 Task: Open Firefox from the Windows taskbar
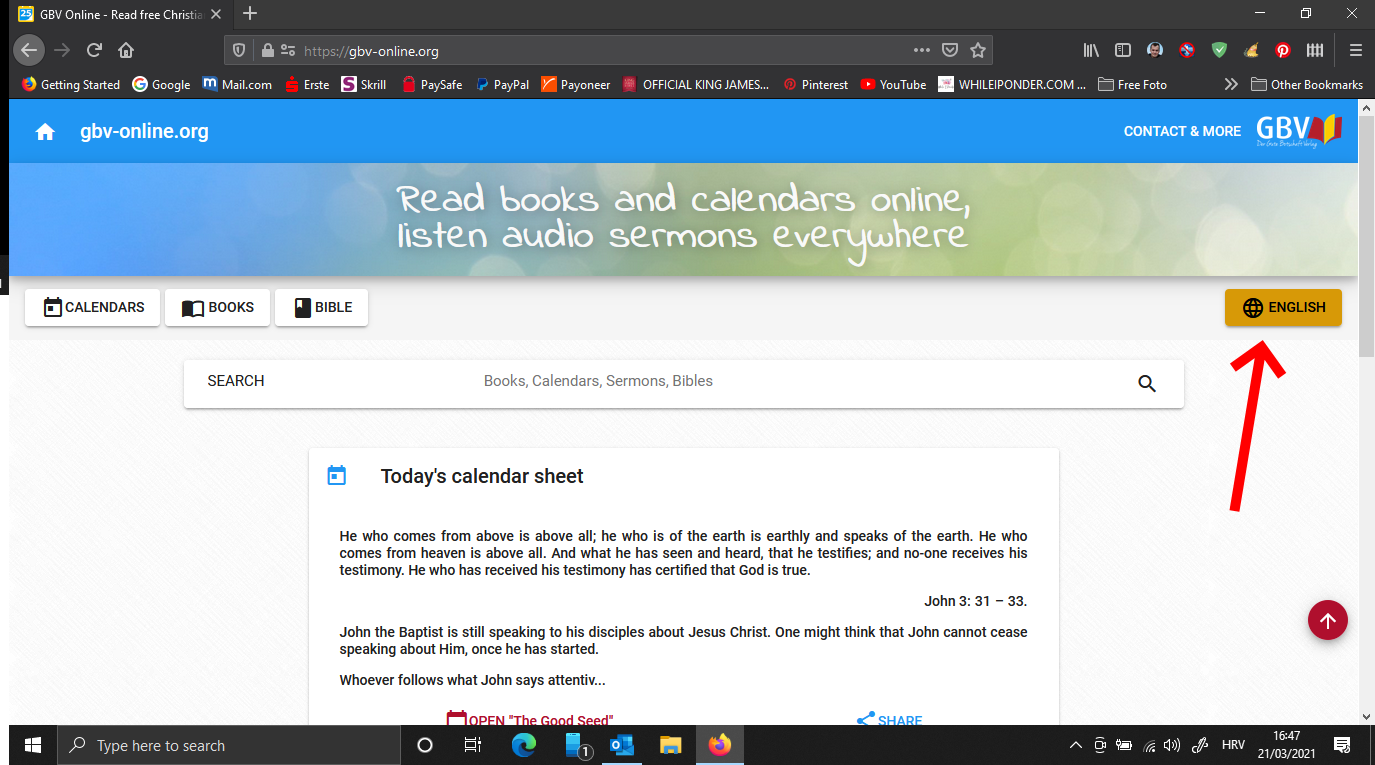pos(719,745)
